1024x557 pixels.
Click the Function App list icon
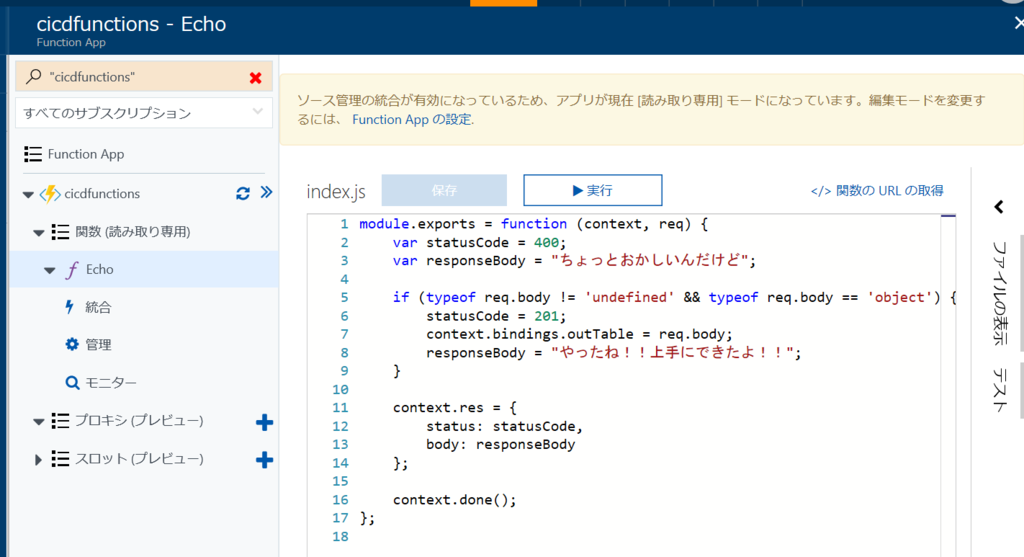click(33, 154)
